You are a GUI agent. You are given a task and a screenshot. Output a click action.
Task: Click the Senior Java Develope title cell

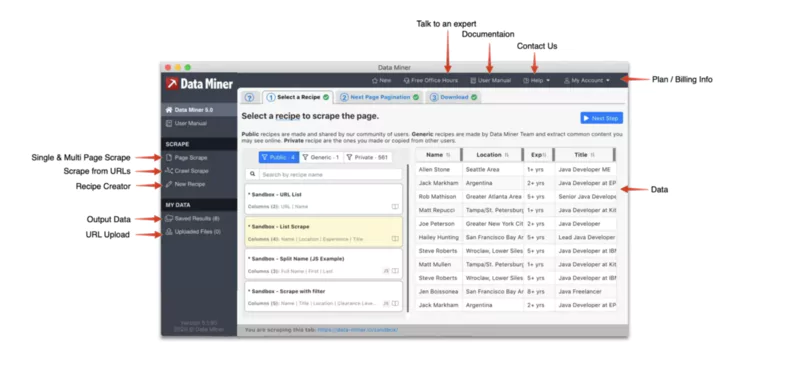point(586,196)
